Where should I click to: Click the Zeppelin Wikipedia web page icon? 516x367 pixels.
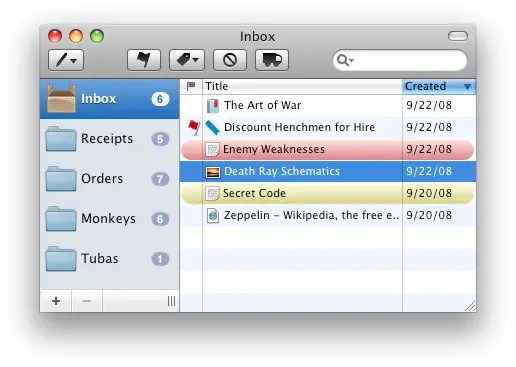click(213, 215)
